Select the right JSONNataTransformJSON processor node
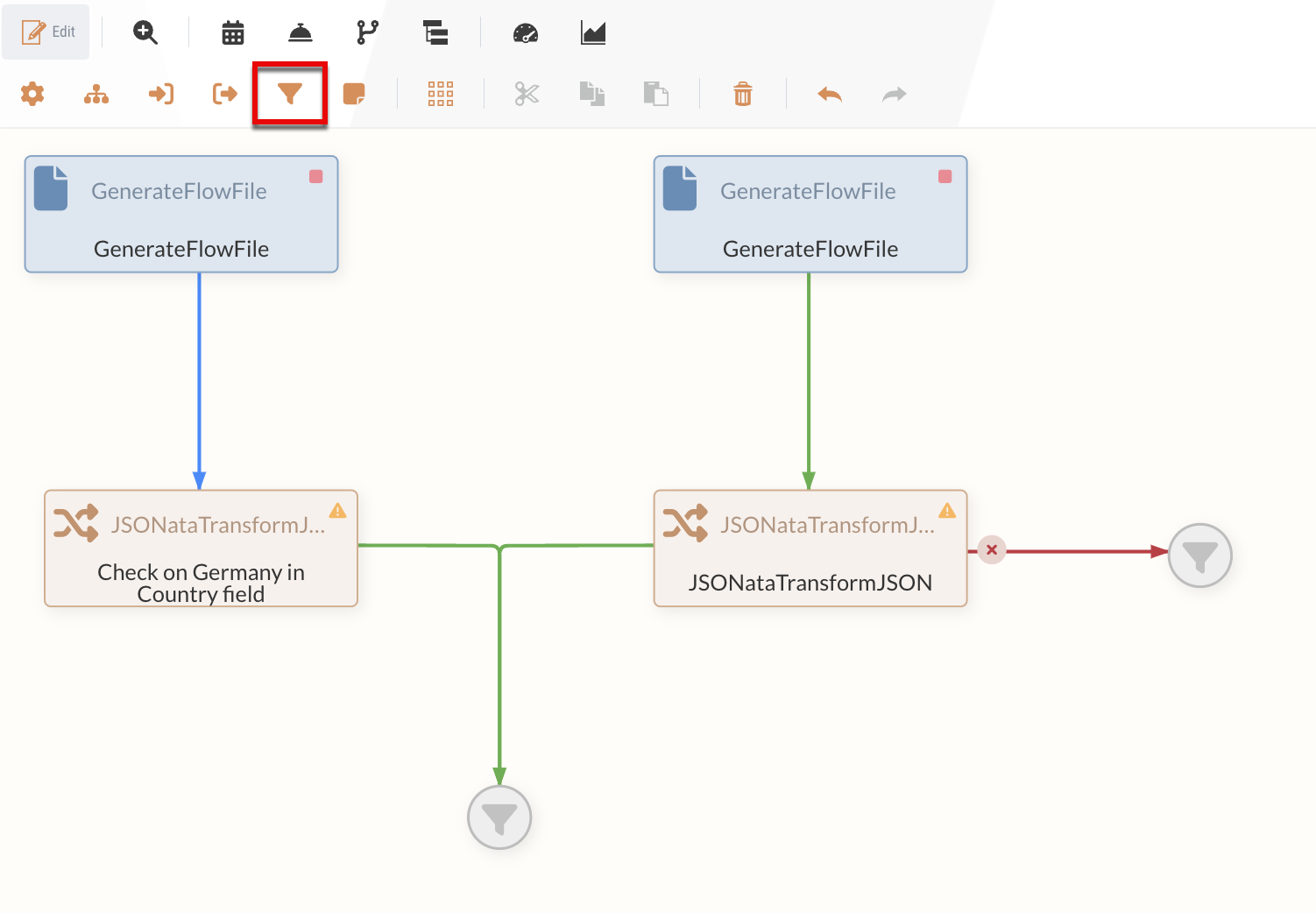1316x913 pixels. [810, 549]
